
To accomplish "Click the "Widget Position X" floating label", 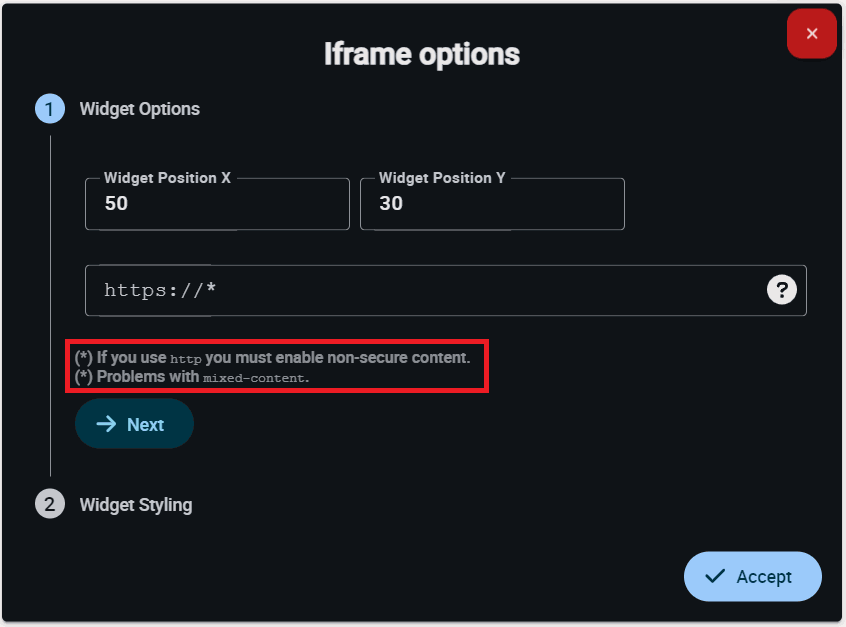I will 167,178.
